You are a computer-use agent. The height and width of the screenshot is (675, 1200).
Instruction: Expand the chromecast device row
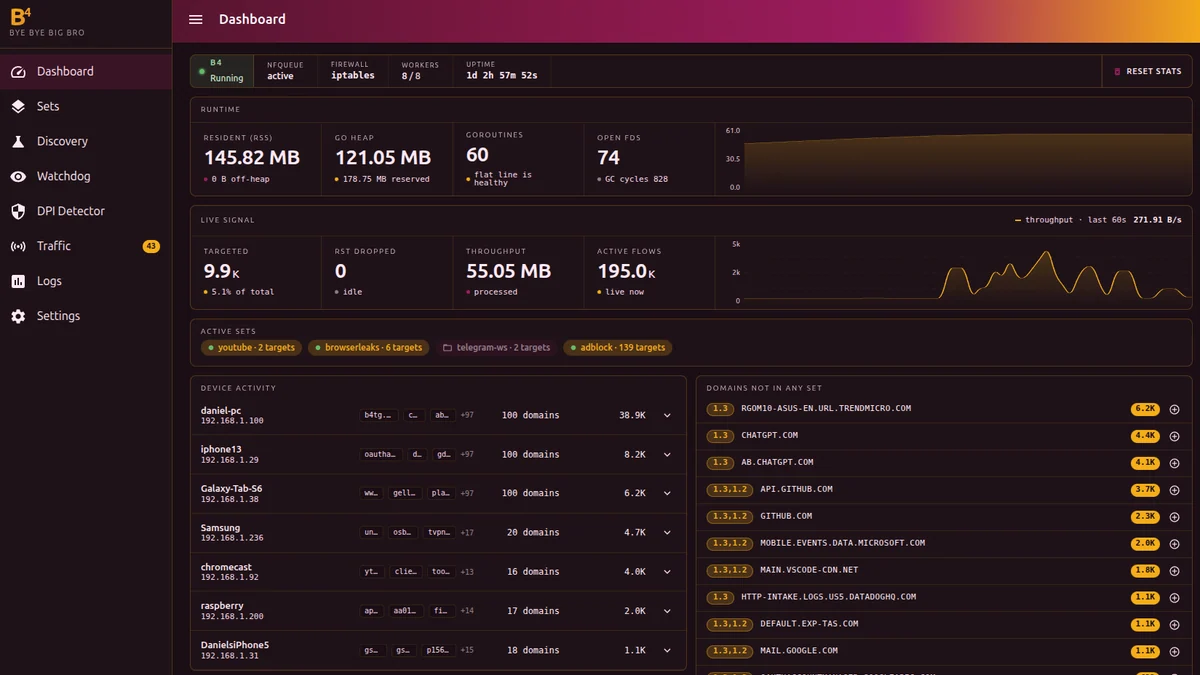click(667, 572)
